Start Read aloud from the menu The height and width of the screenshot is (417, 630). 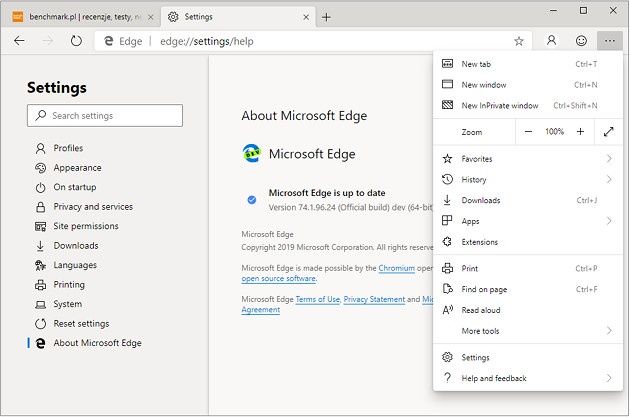[528, 310]
